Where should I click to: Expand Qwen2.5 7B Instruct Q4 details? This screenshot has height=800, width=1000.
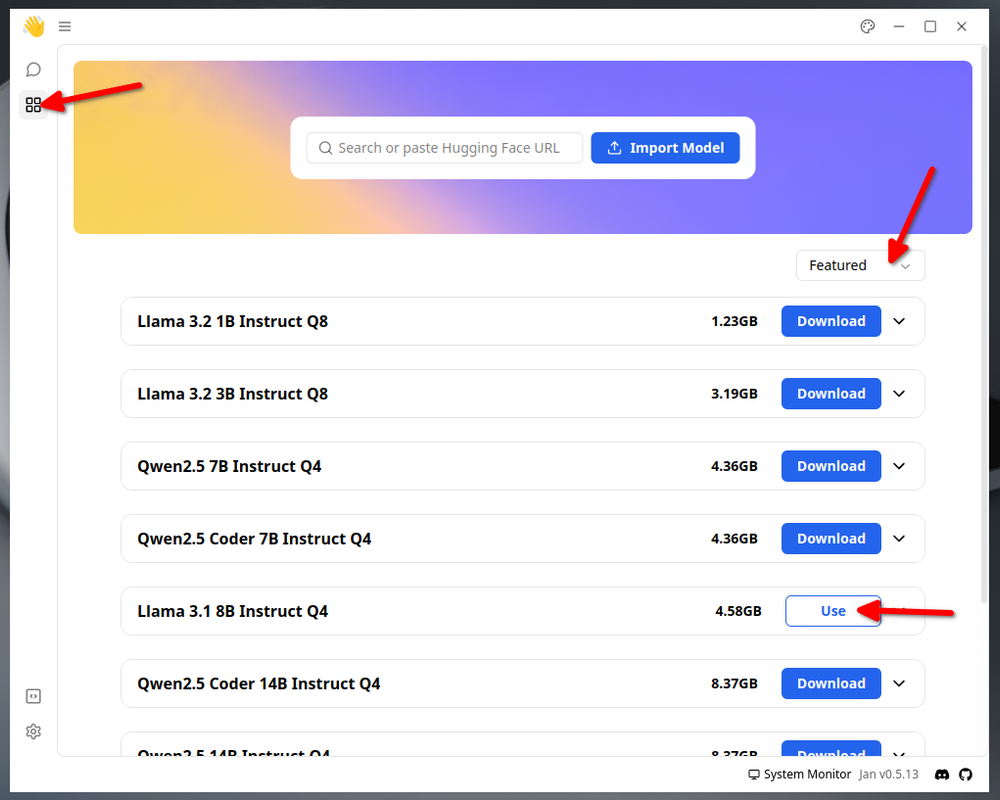(x=899, y=466)
